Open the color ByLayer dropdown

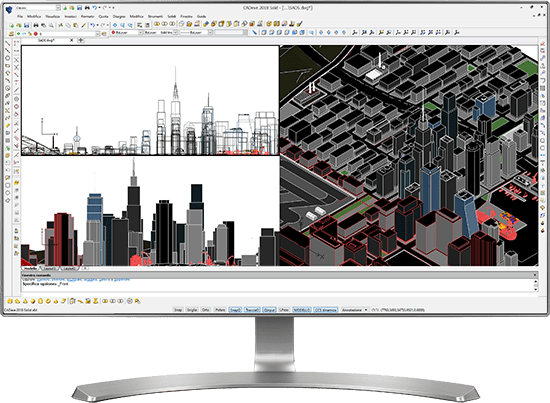(140, 32)
